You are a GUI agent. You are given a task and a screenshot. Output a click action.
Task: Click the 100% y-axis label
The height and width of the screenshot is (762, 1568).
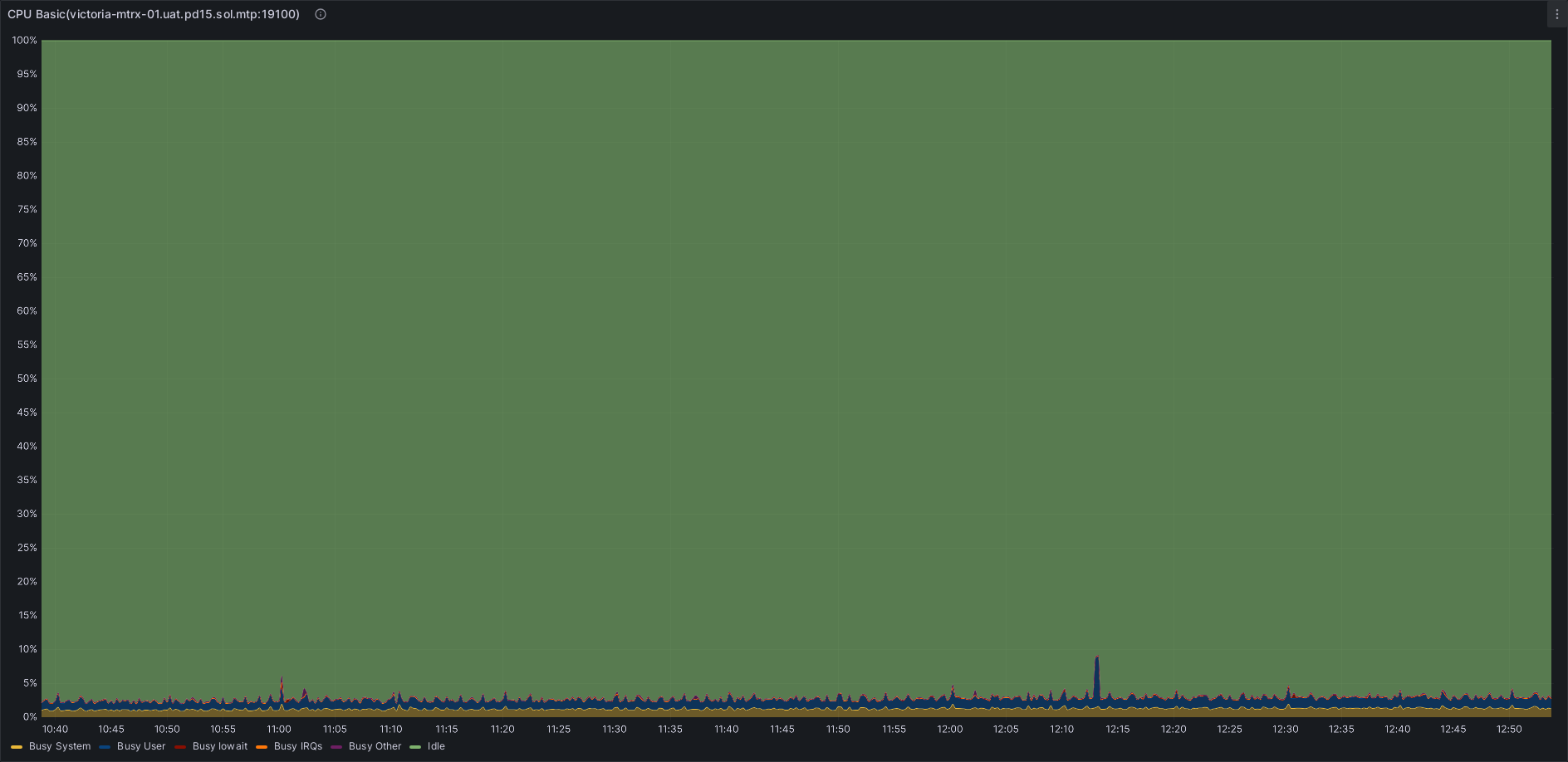click(25, 40)
